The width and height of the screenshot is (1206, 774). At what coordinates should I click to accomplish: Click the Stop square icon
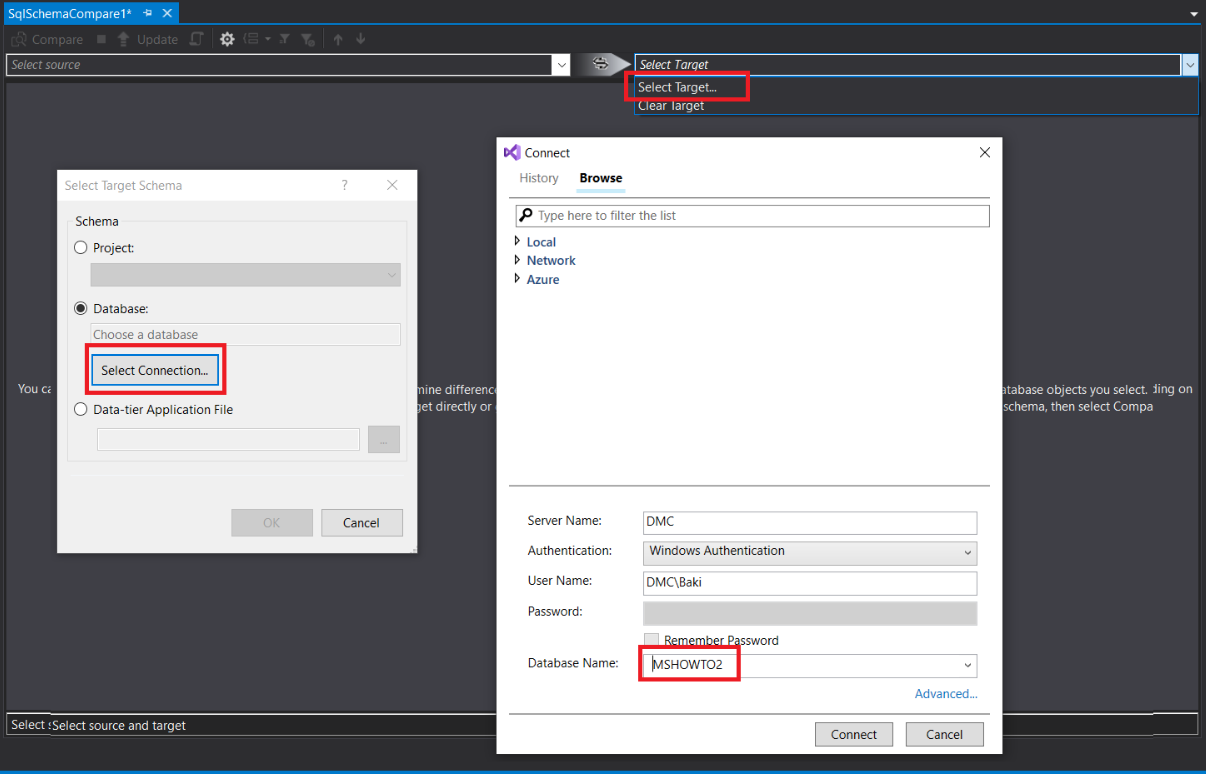coord(101,39)
